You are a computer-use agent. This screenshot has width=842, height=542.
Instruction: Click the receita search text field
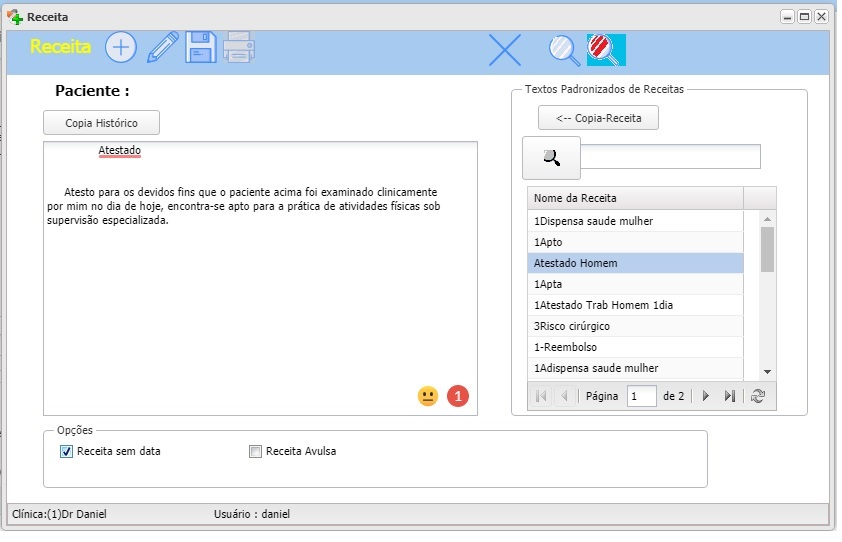tap(671, 157)
